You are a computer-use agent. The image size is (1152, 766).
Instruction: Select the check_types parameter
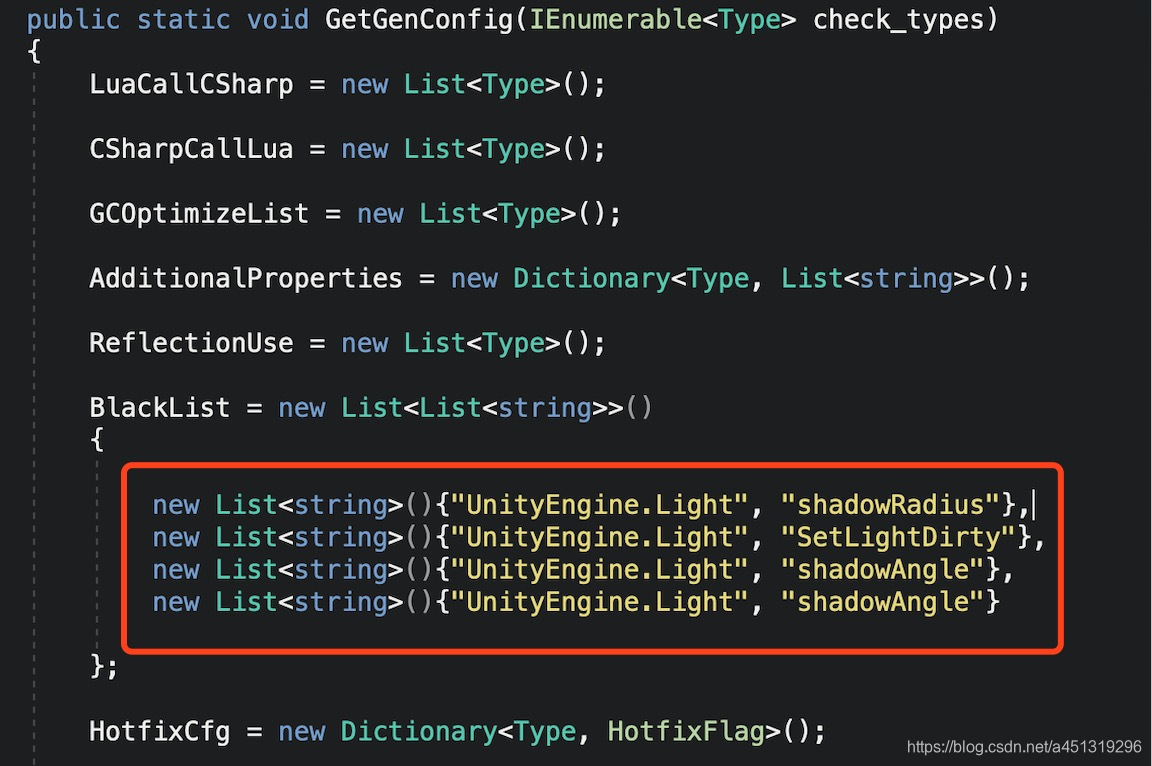click(x=900, y=18)
